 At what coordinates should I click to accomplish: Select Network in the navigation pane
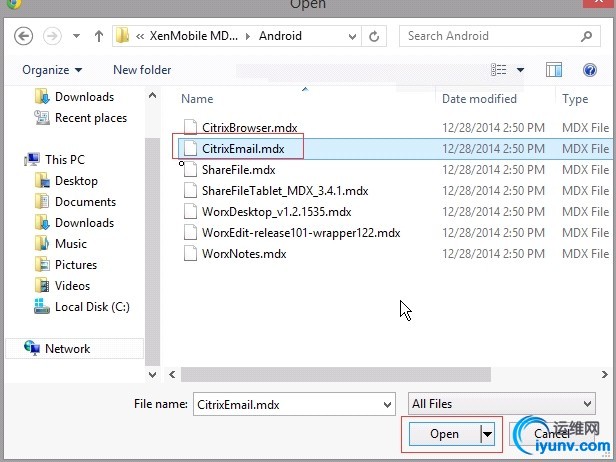75,348
